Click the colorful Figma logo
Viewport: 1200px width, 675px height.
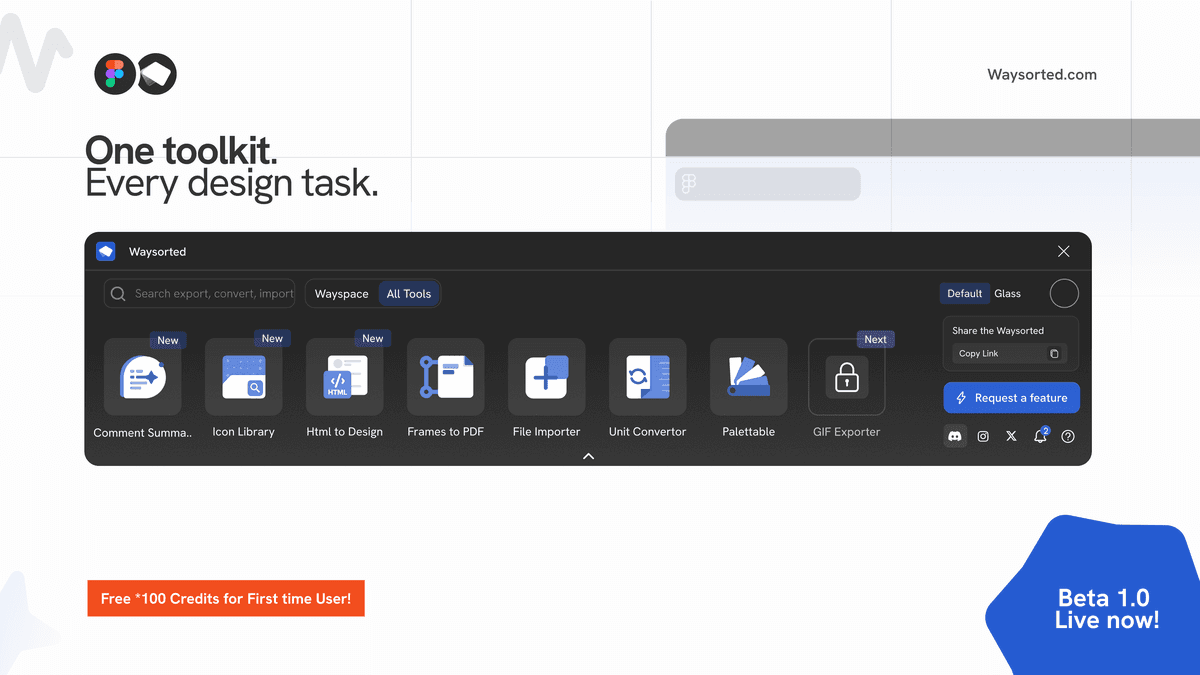(x=115, y=74)
